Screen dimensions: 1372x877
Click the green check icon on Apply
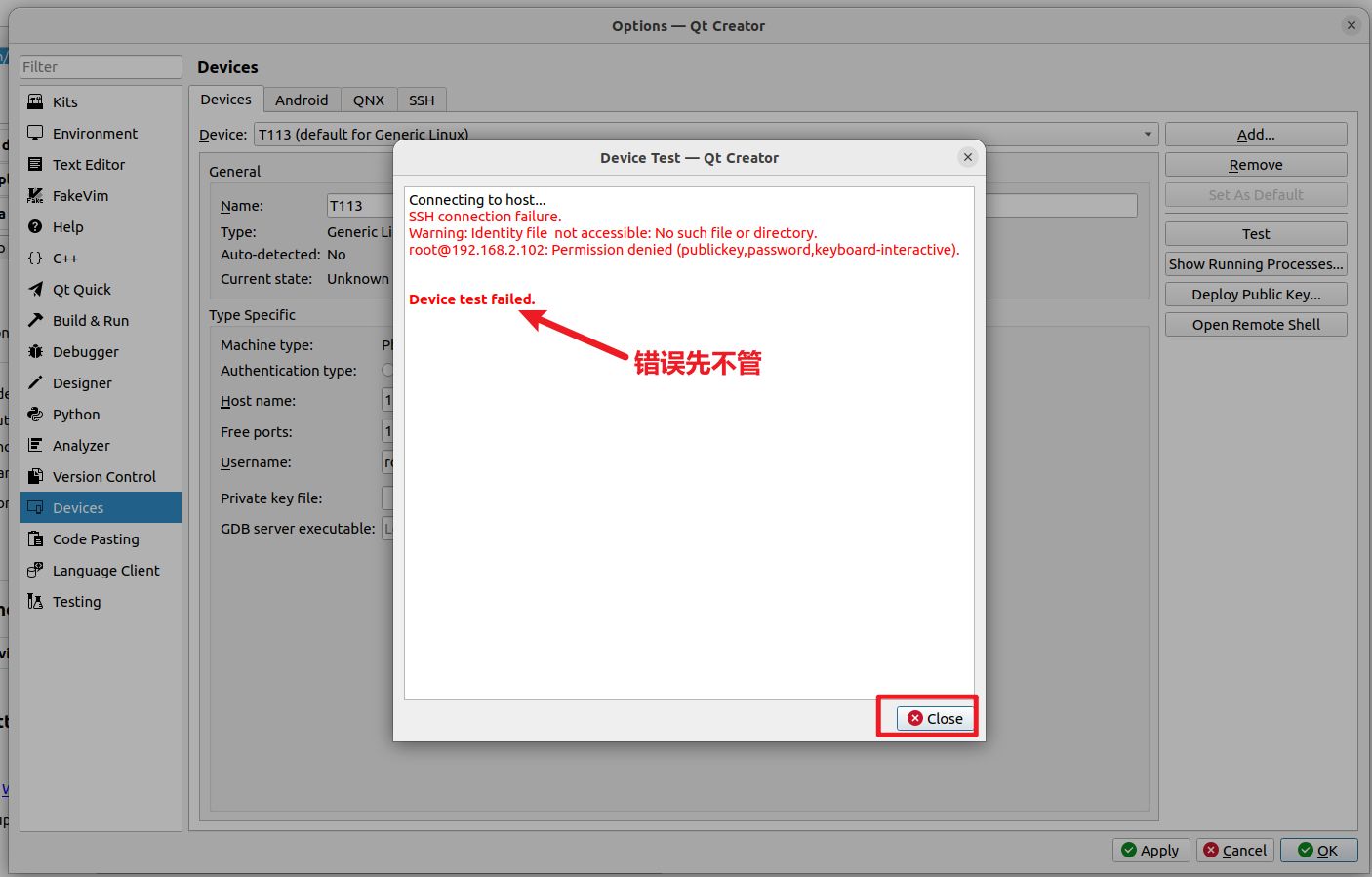click(1129, 850)
